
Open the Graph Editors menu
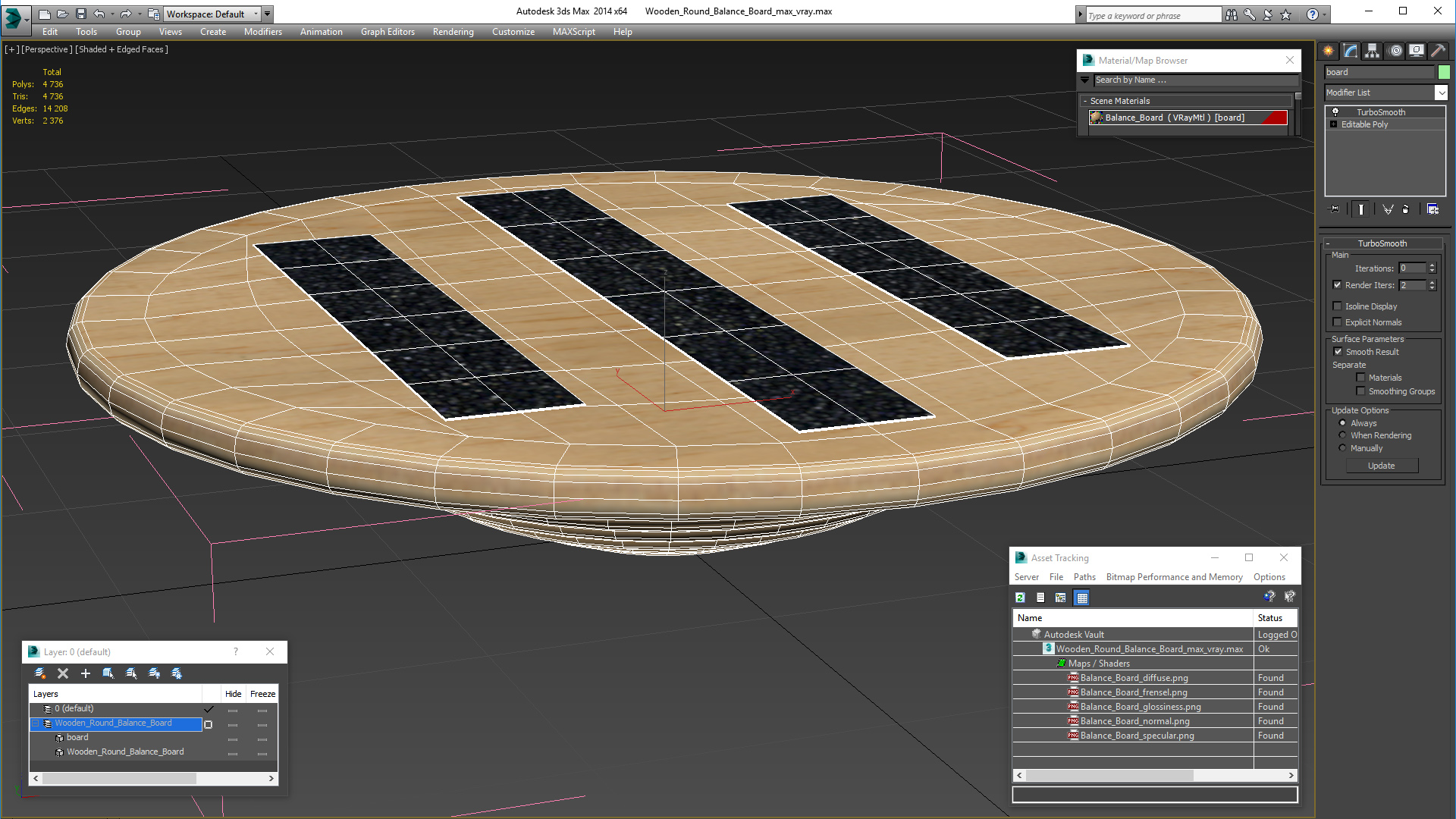point(388,32)
